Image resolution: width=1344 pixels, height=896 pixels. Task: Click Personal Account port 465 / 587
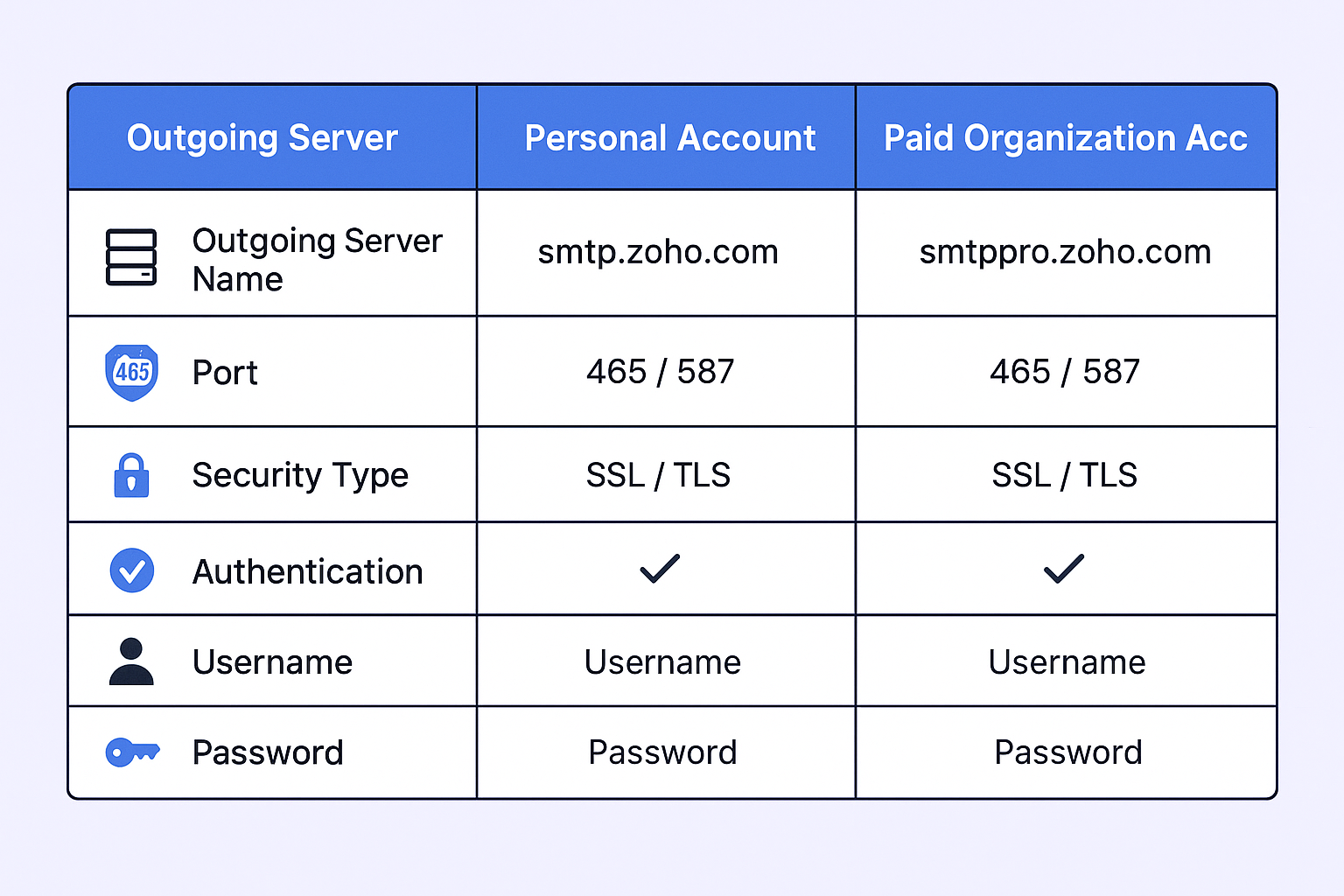[660, 372]
